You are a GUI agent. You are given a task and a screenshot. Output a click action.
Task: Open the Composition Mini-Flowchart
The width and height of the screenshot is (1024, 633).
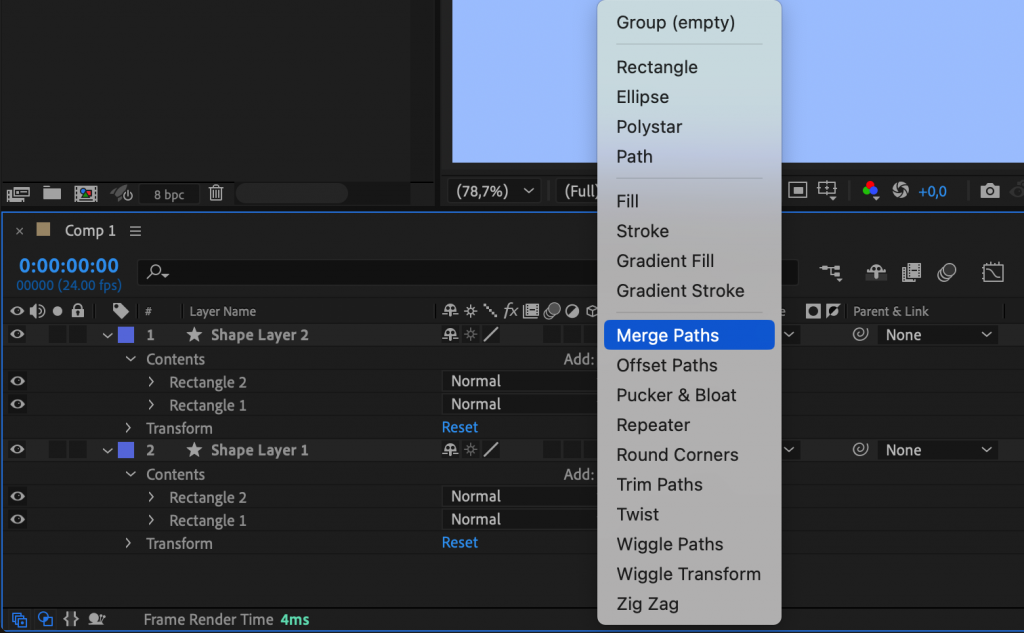832,272
